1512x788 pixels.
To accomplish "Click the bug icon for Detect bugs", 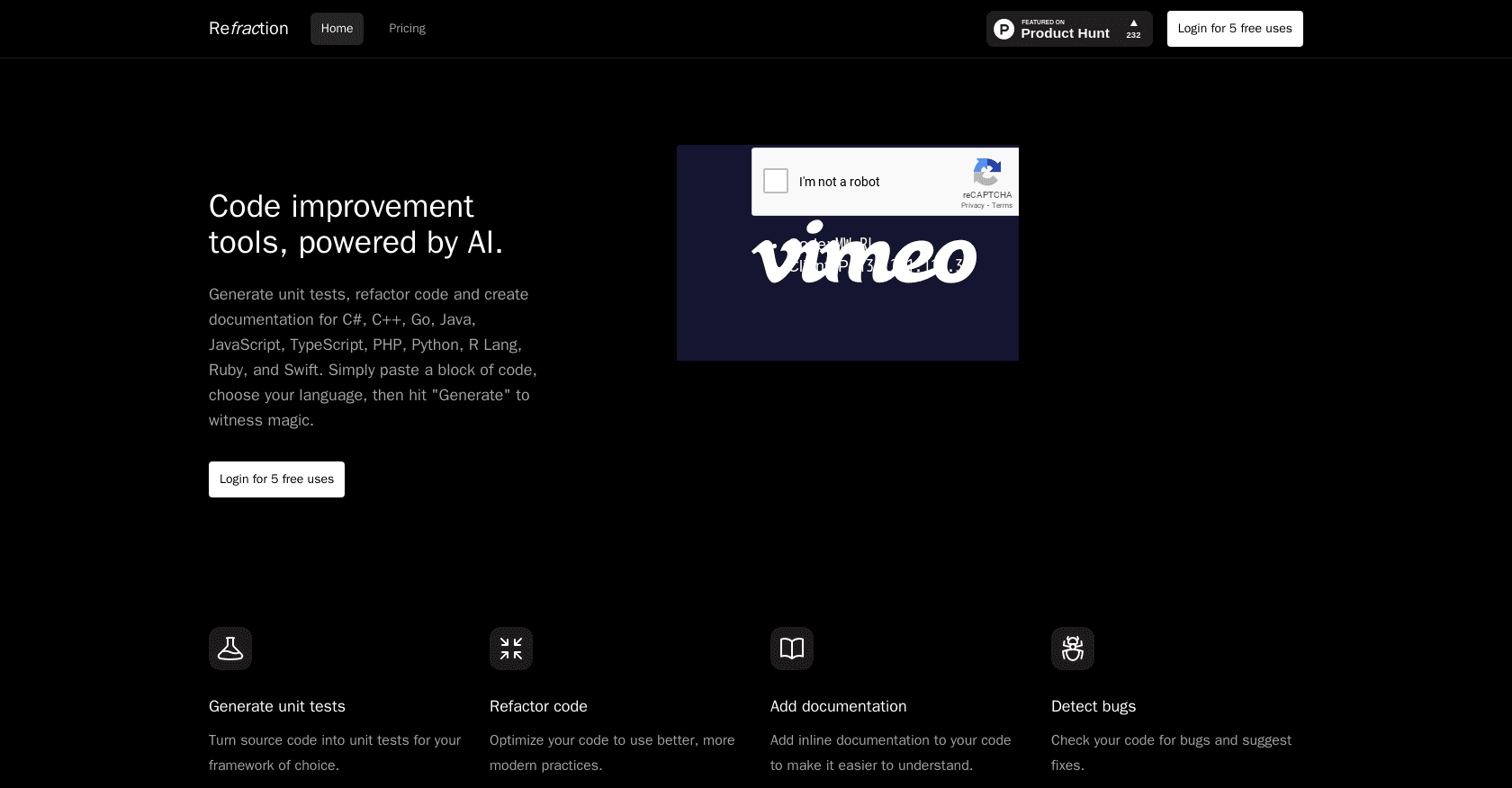I will click(x=1073, y=649).
